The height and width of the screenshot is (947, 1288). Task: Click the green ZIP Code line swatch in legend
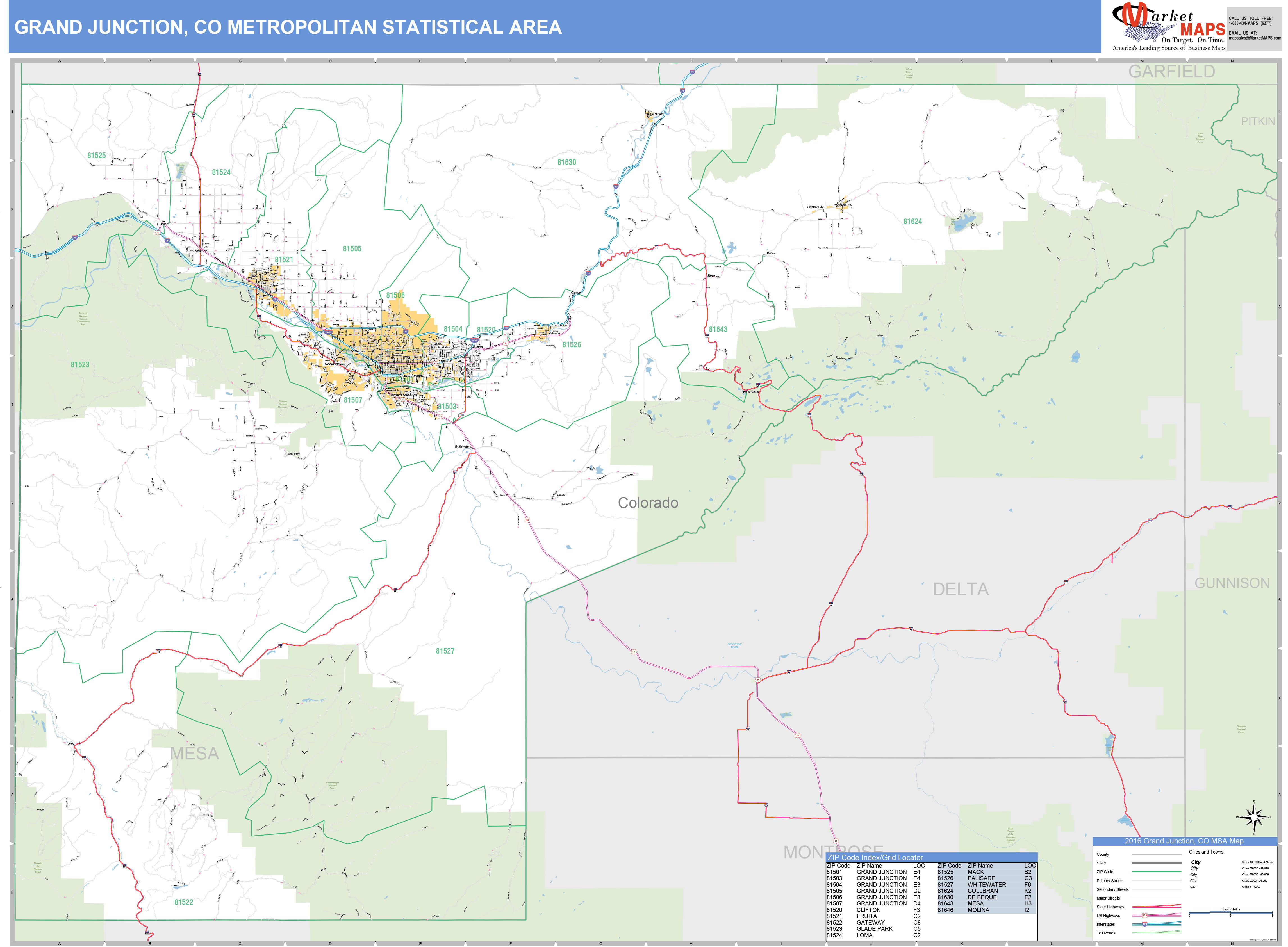click(x=1157, y=872)
